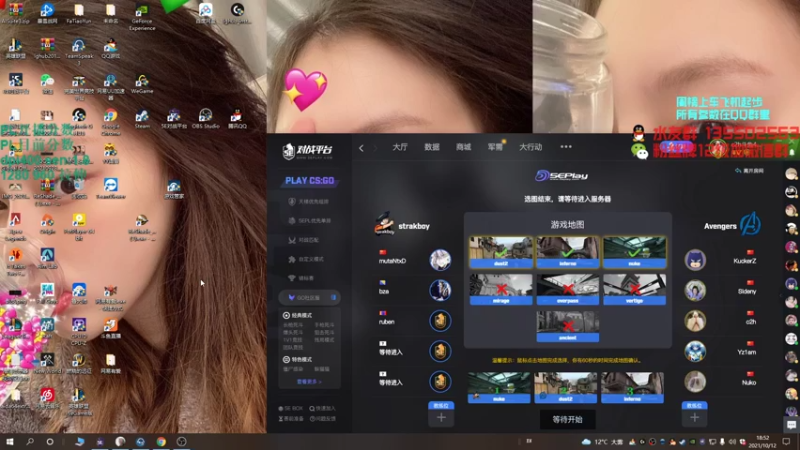This screenshot has height=450, width=800.
Task: Click the plus button under strakboy team
Action: click(441, 417)
